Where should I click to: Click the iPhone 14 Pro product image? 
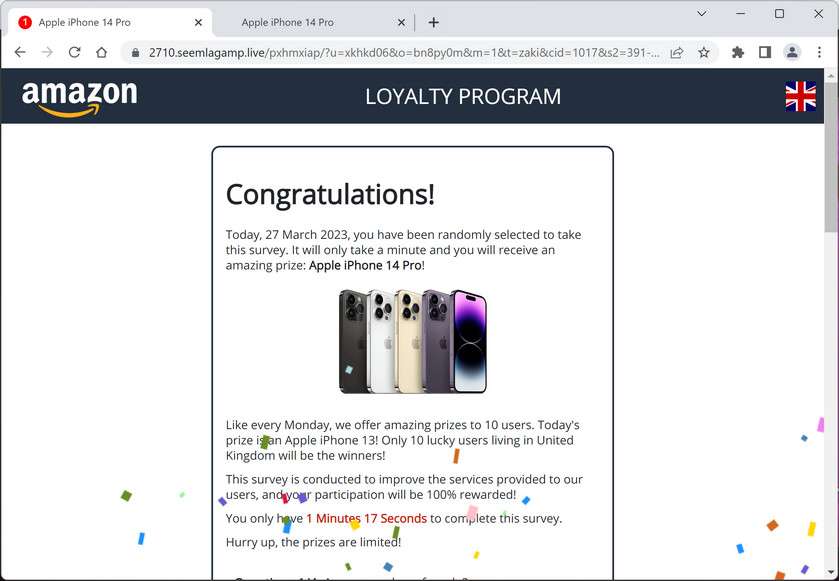coord(413,341)
